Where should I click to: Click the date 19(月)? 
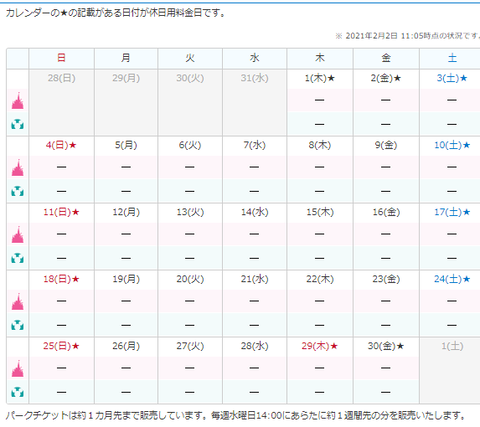pyautogui.click(x=126, y=279)
